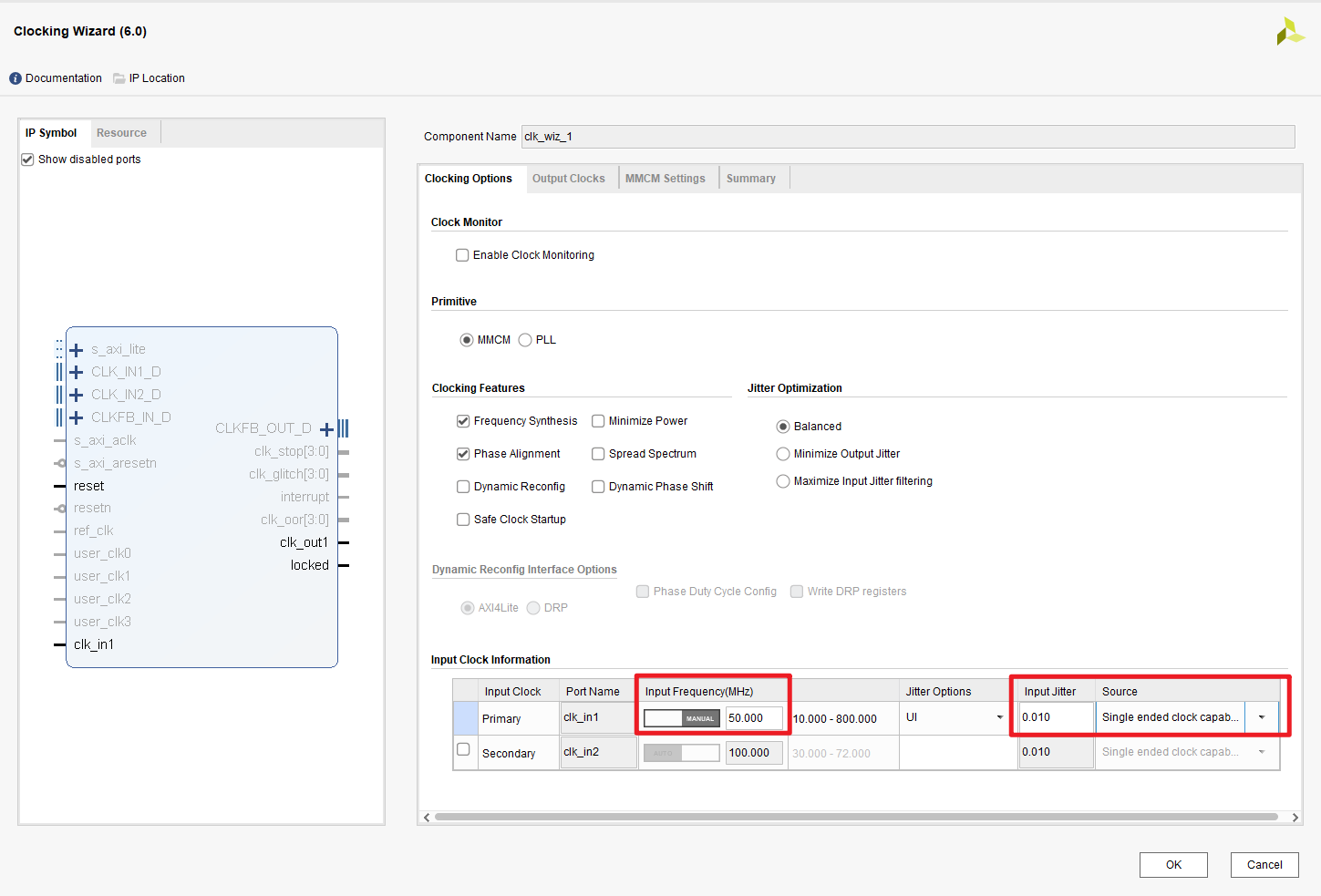Open Documentation link

tap(64, 78)
